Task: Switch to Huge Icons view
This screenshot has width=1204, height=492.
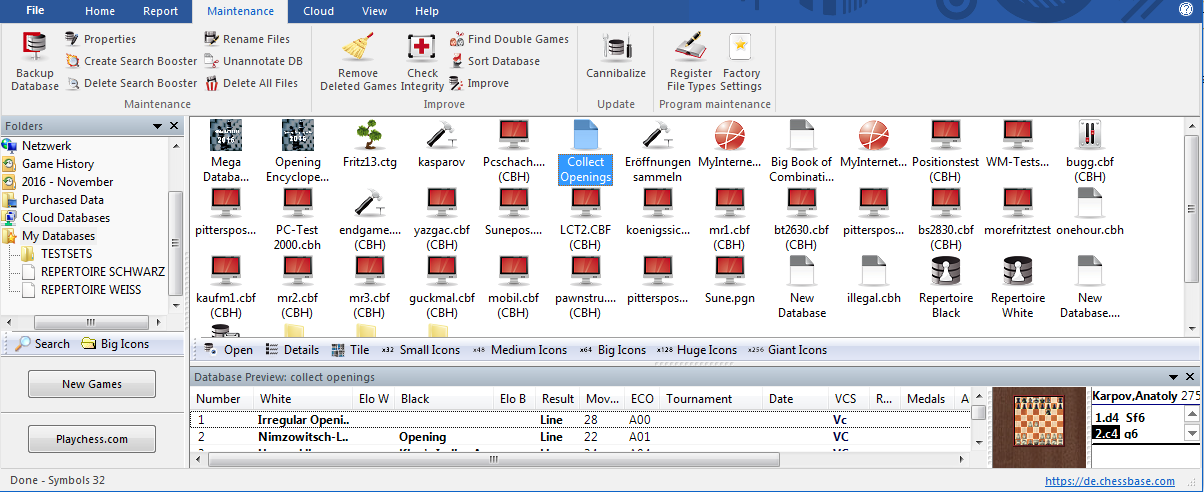Action: pyautogui.click(x=696, y=350)
